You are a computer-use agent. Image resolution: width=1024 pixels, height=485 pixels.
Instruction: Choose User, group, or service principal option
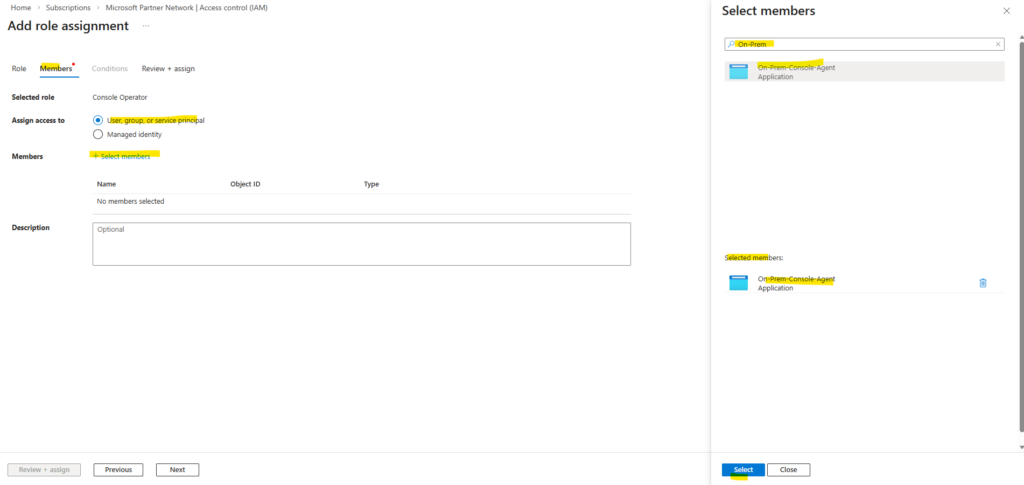[x=98, y=120]
